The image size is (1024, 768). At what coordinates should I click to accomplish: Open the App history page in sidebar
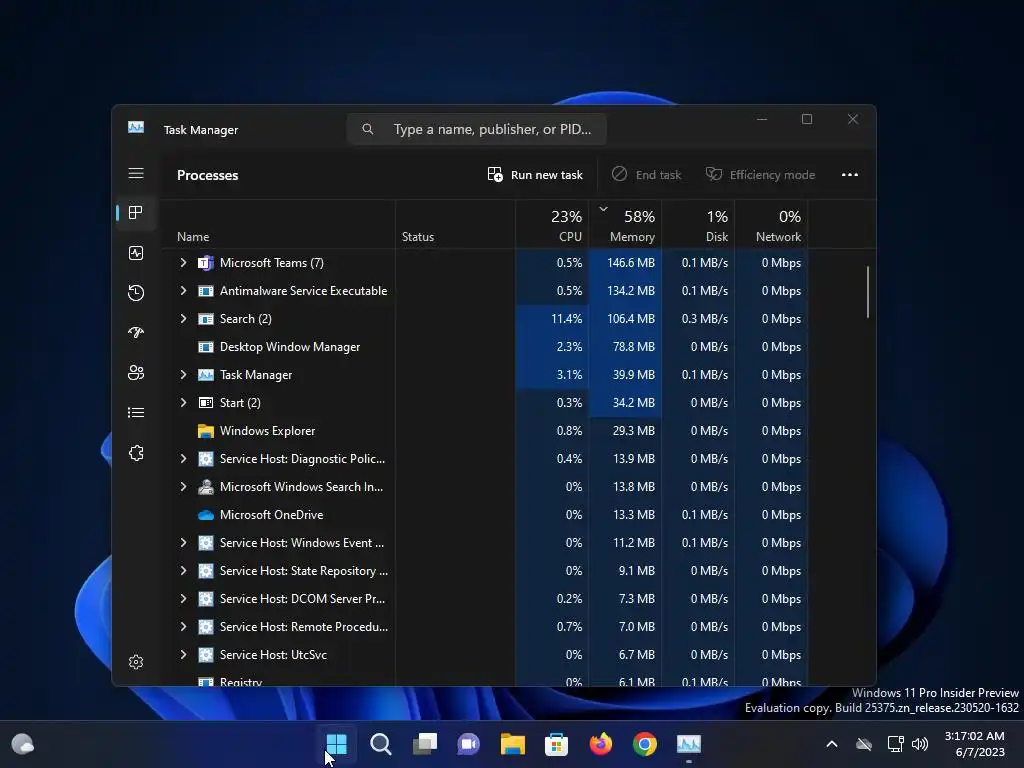(136, 293)
